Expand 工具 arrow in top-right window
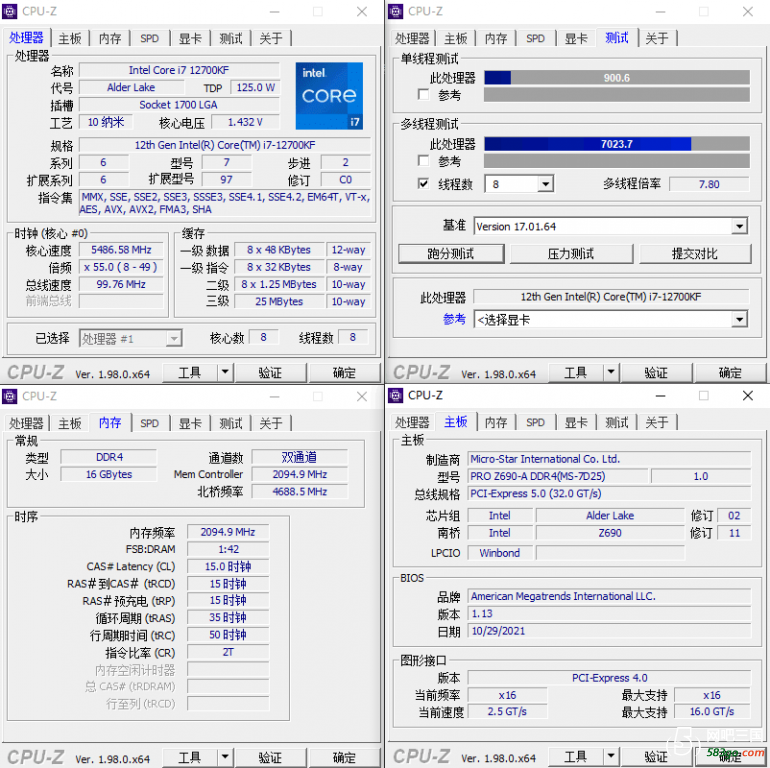 611,373
